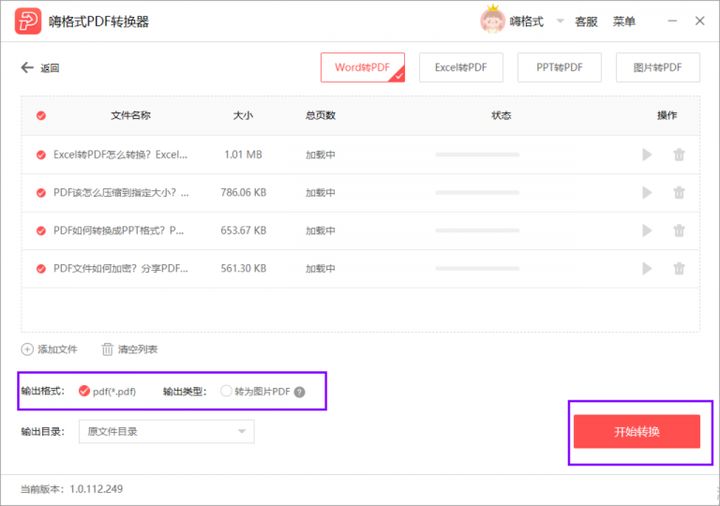Uncheck the PDF文件如何加密 file checkbox
This screenshot has height=506, width=720.
41,268
